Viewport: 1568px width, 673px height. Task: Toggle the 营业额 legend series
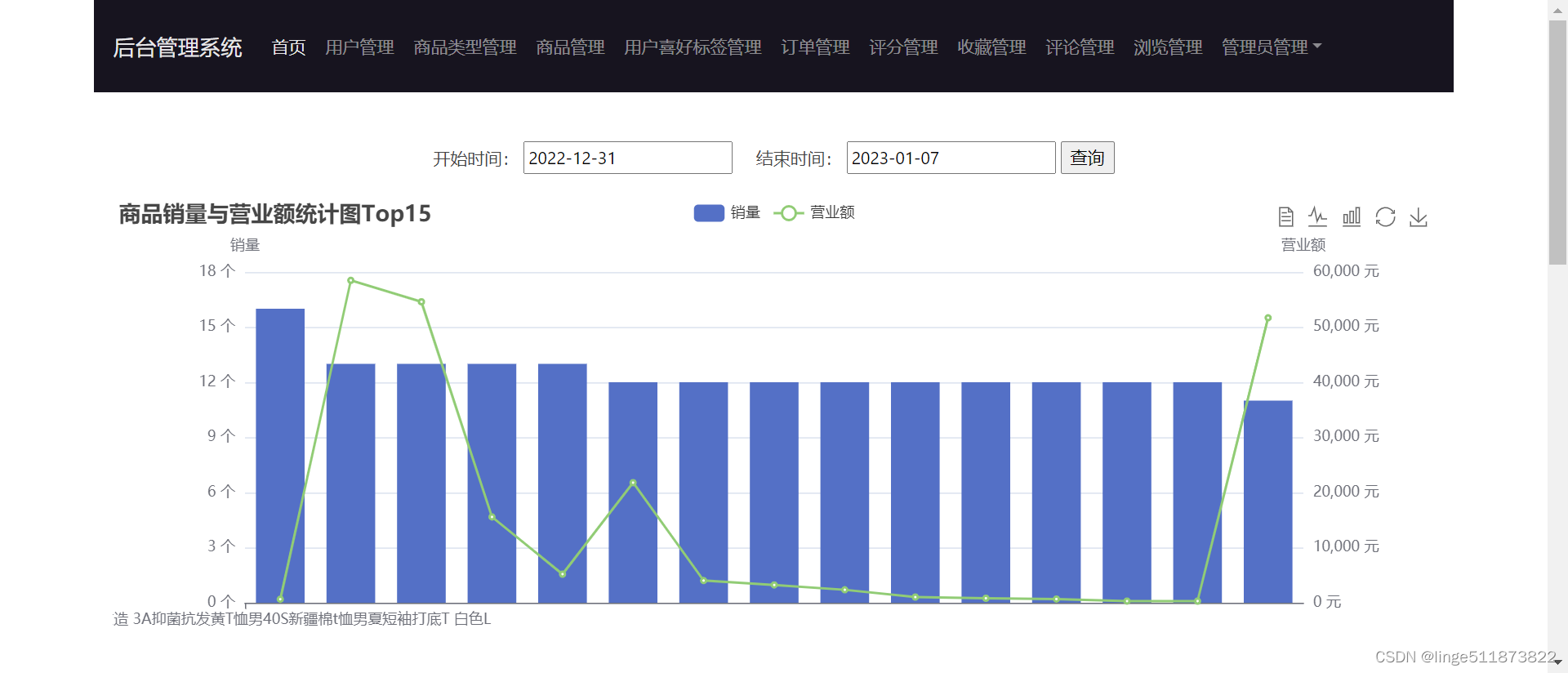pyautogui.click(x=814, y=212)
